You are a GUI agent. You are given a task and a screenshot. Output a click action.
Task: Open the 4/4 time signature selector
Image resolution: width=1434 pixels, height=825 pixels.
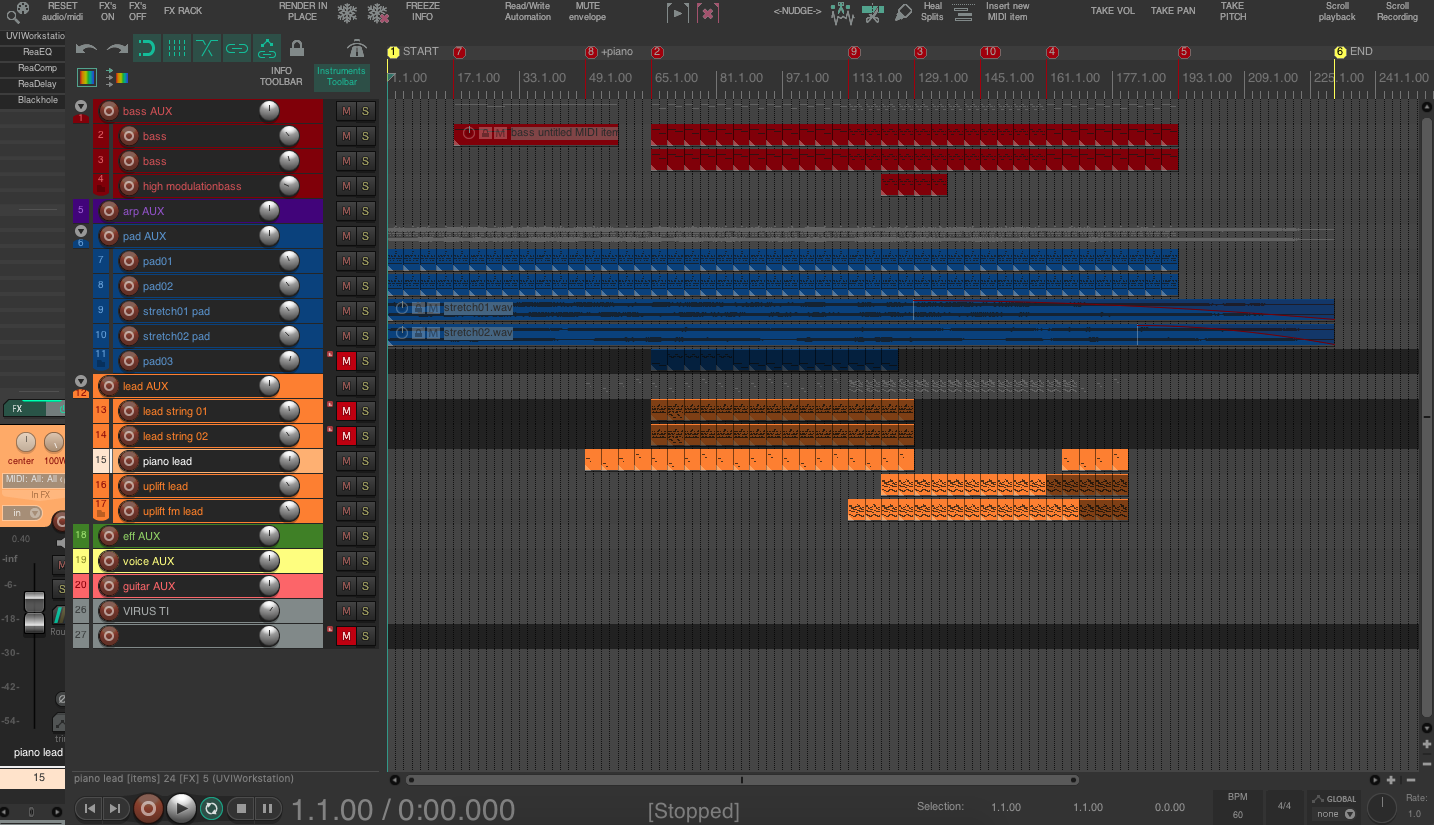[x=1283, y=805]
